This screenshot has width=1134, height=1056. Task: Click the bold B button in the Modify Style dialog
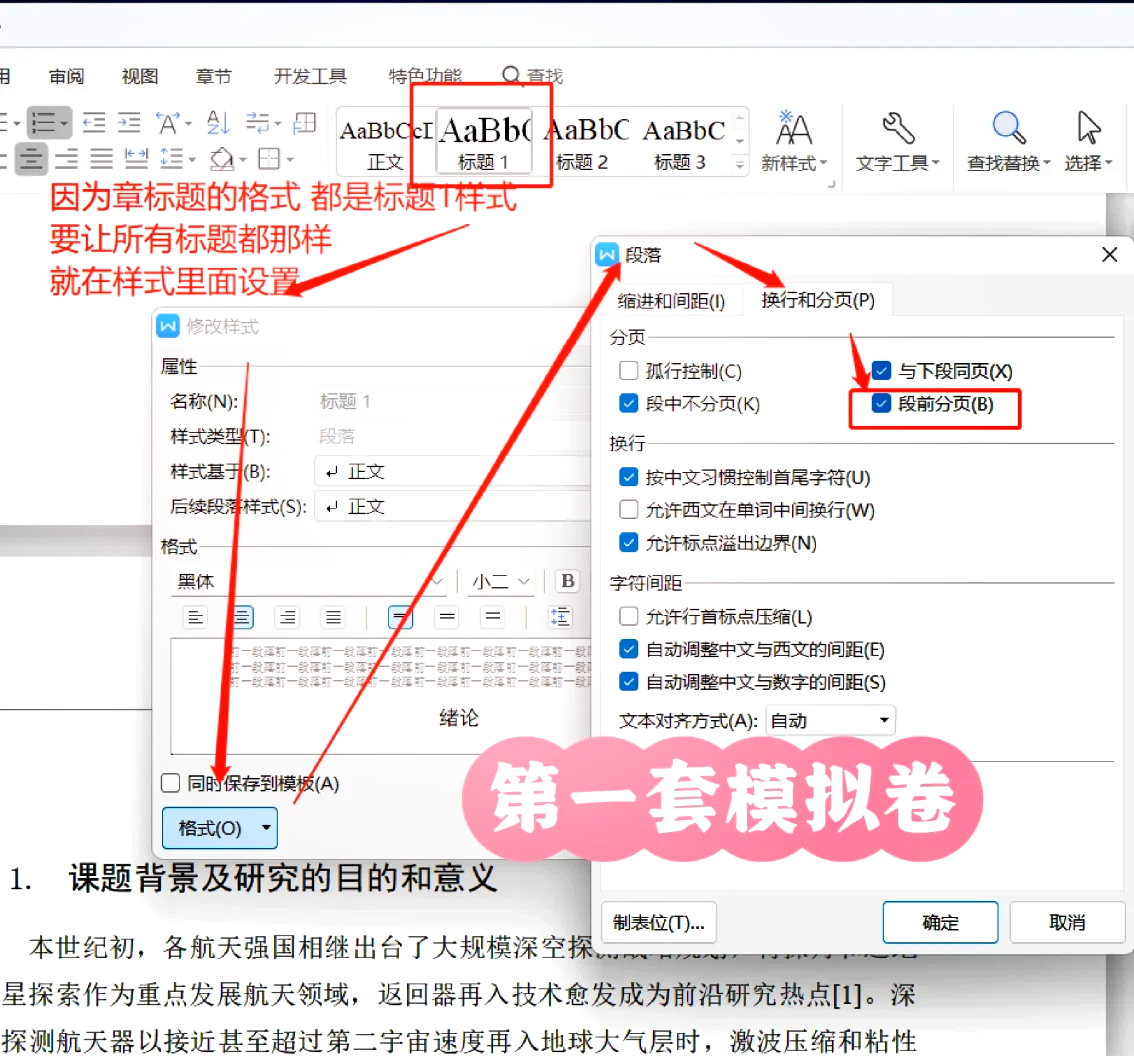568,581
